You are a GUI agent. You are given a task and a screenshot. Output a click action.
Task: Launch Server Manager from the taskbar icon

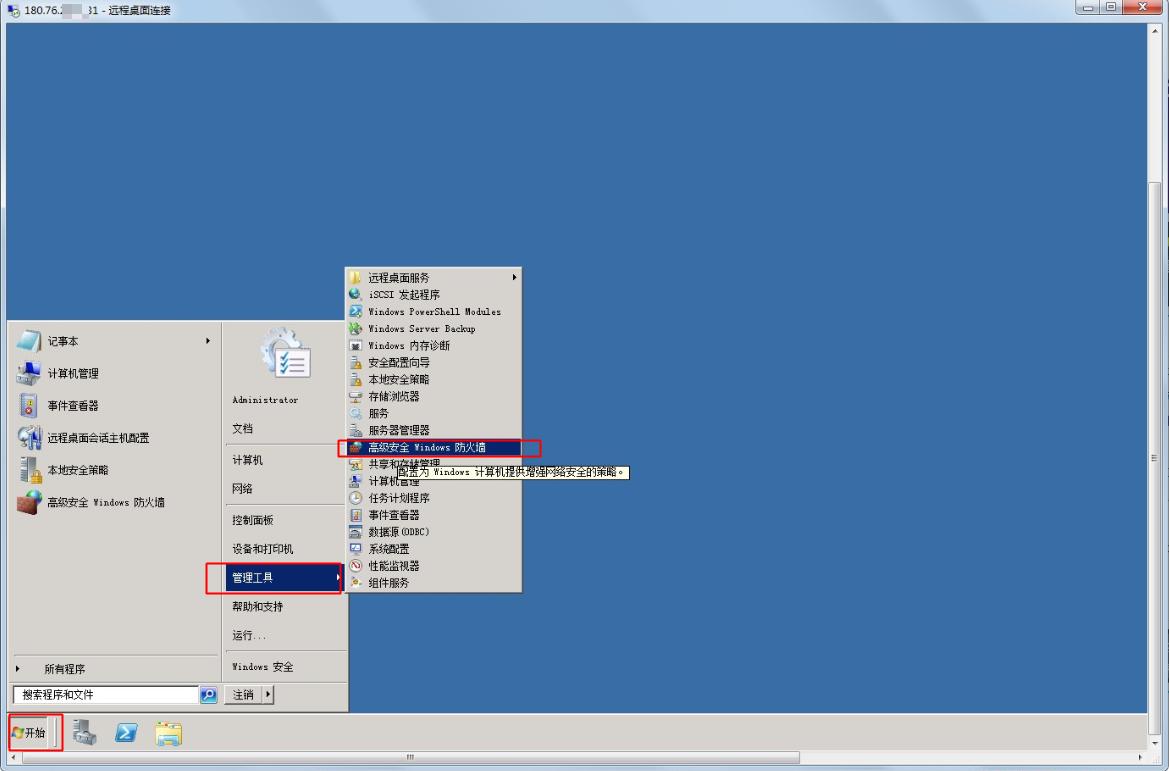coord(84,733)
